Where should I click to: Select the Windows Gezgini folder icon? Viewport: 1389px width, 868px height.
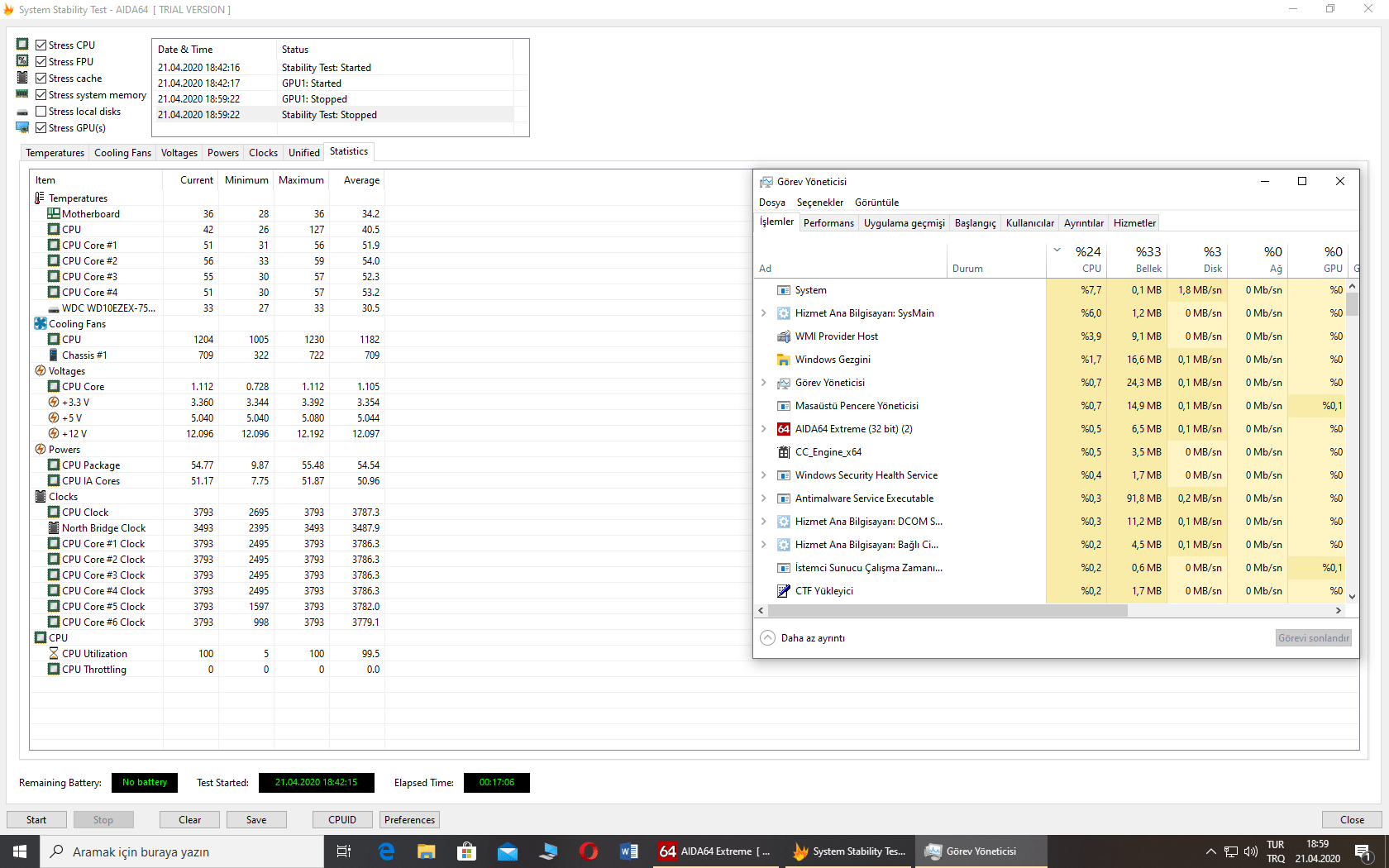(x=784, y=360)
